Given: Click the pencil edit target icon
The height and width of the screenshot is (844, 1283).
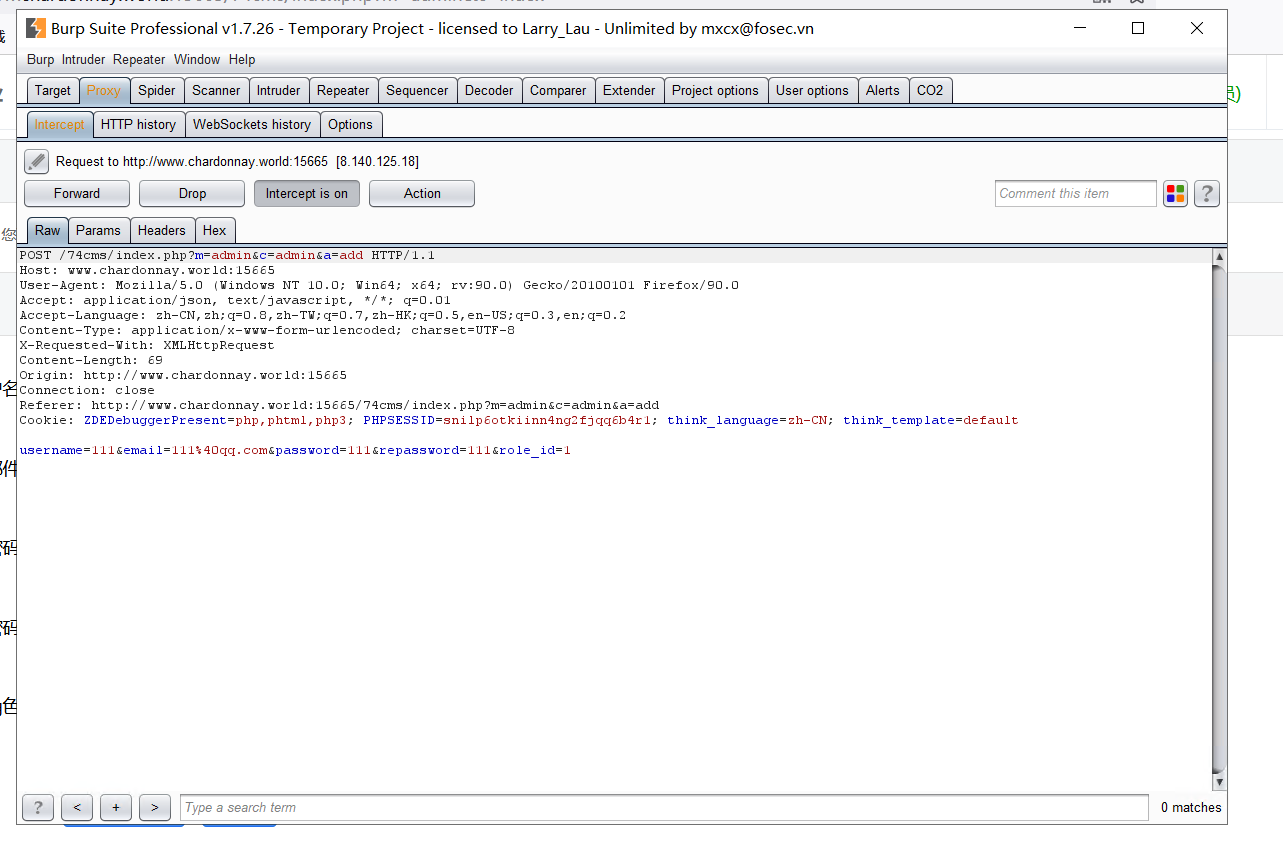Looking at the screenshot, I should tap(36, 161).
